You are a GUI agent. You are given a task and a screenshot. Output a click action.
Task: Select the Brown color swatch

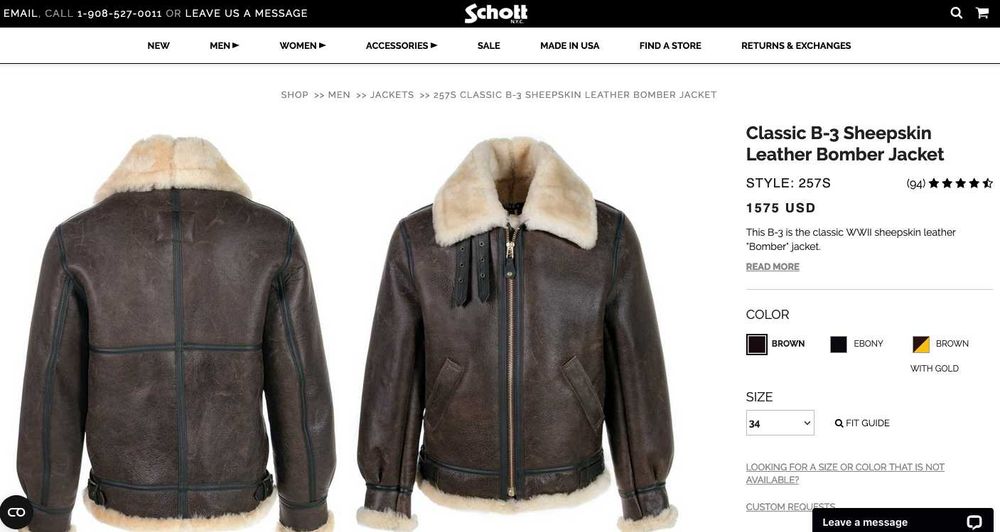756,344
